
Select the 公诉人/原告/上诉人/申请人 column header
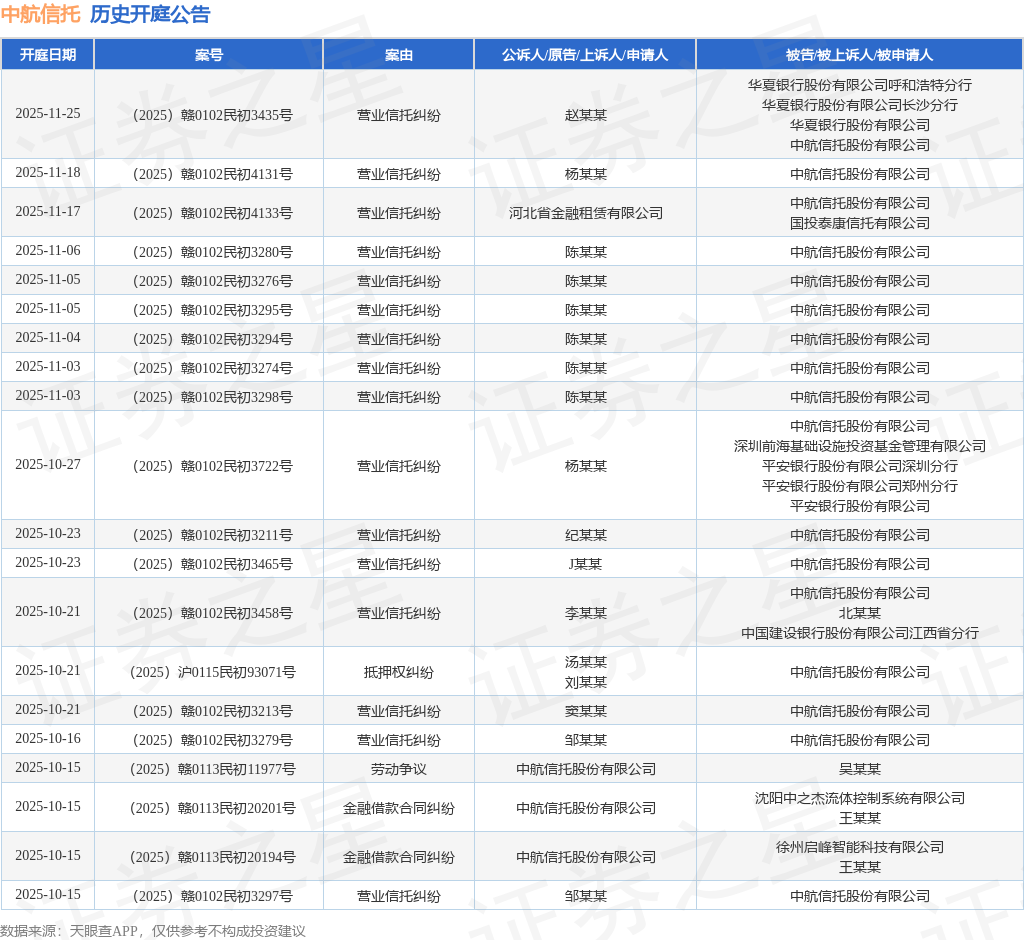click(585, 55)
